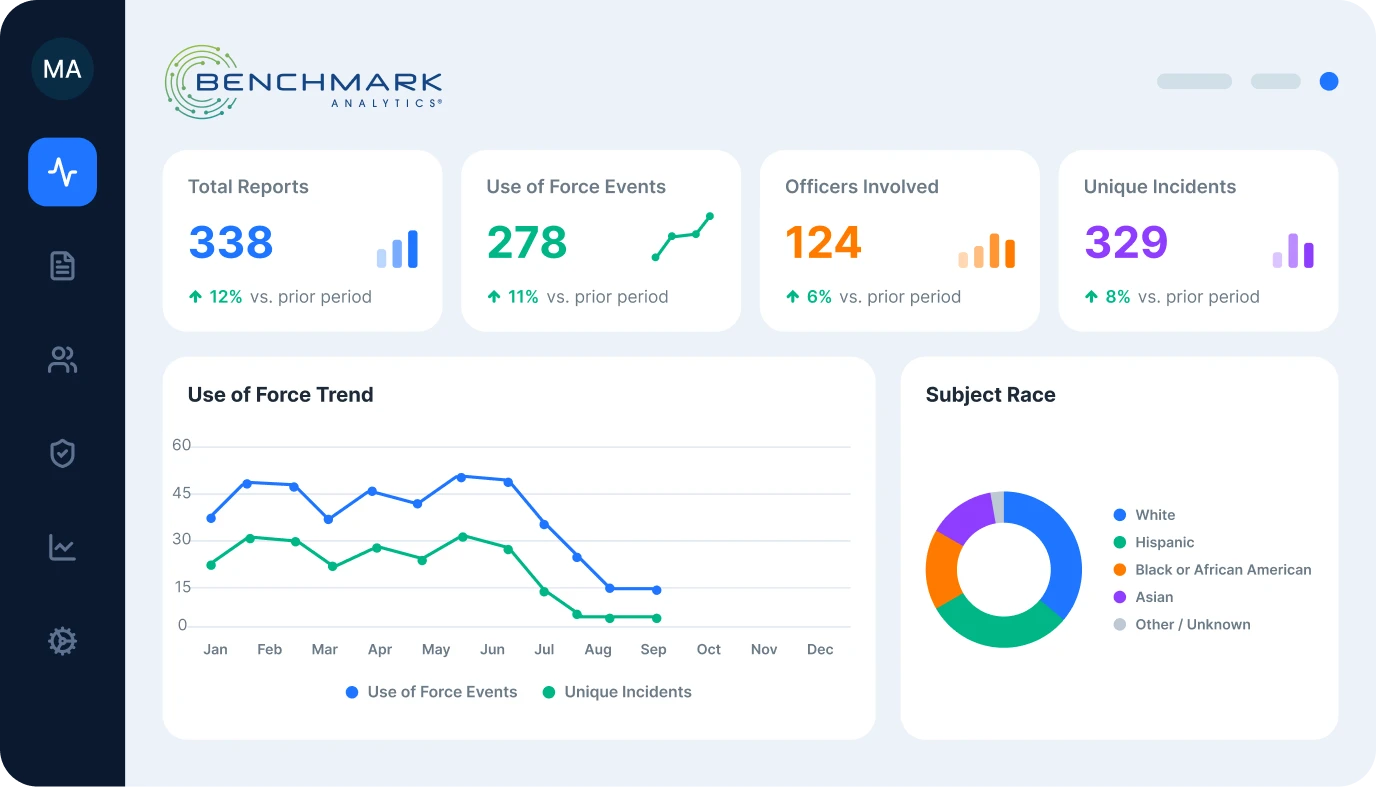Click the green trend line icon
Viewport: 1376px width, 787px height.
click(683, 237)
